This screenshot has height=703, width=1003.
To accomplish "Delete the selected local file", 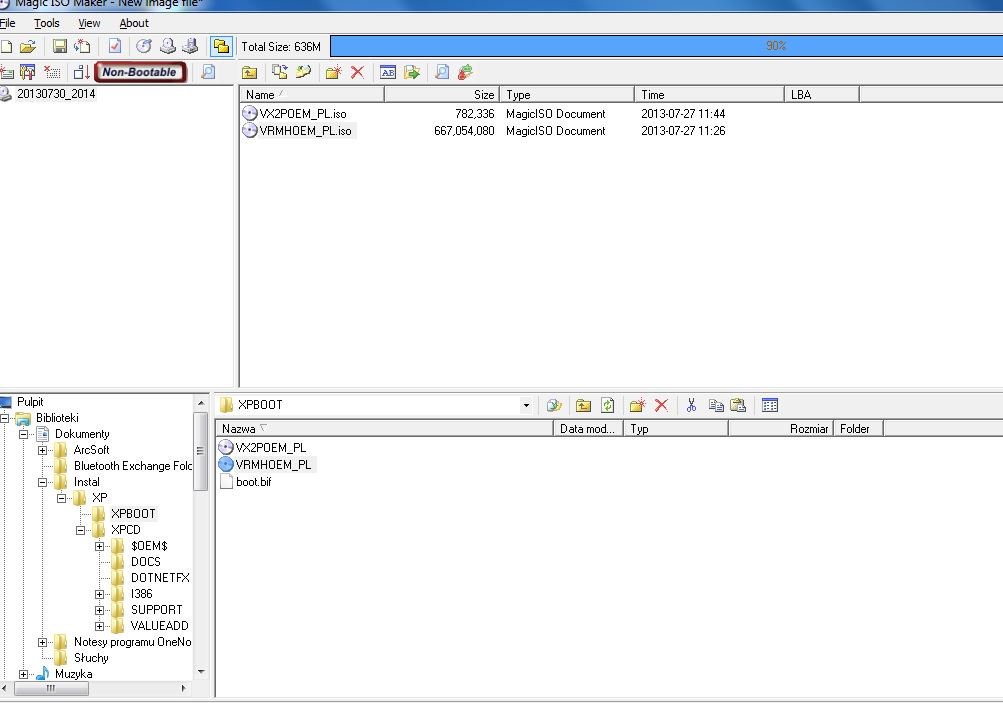I will click(661, 405).
